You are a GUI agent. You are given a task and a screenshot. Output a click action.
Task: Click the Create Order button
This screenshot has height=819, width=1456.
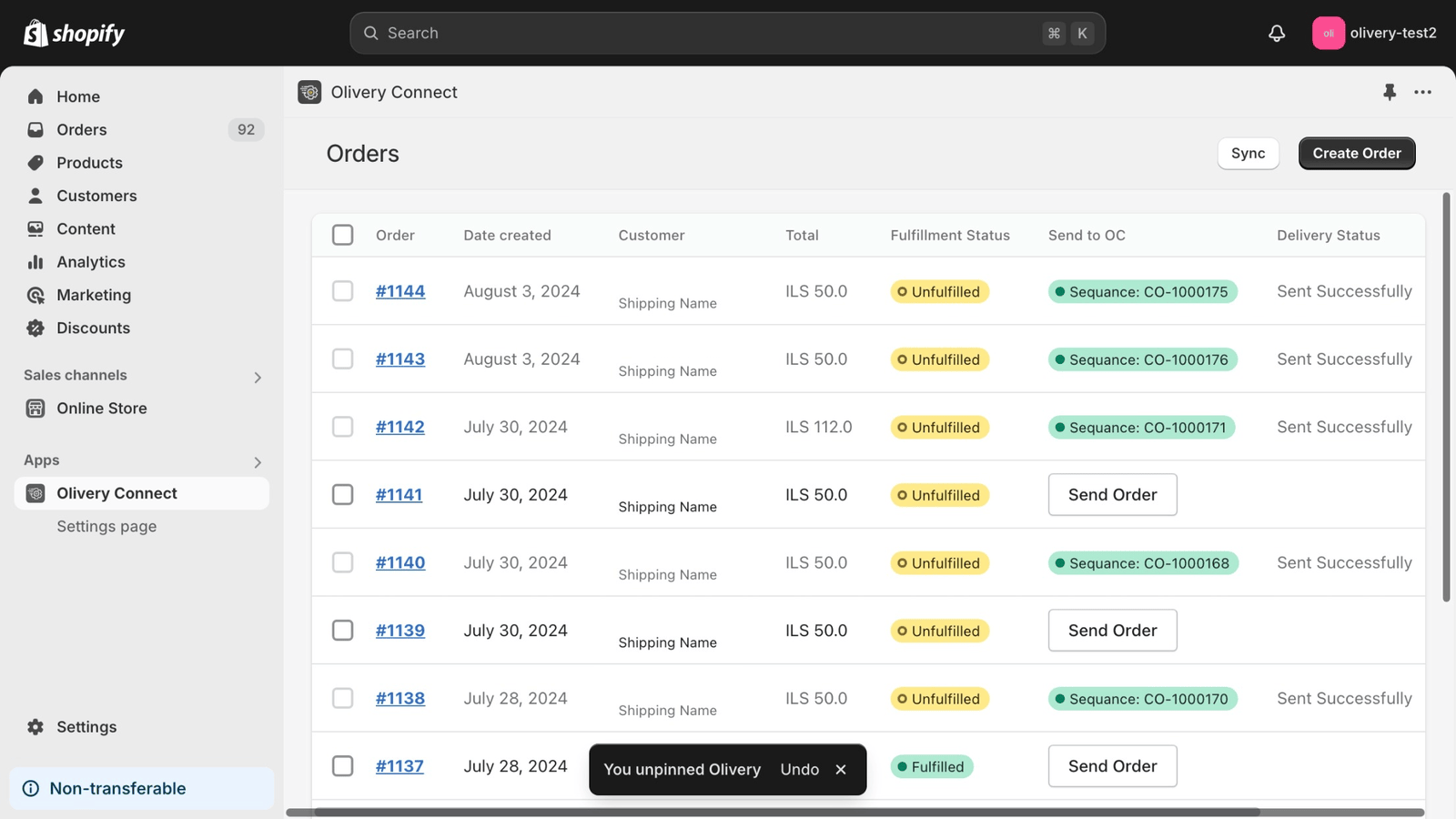[1356, 153]
